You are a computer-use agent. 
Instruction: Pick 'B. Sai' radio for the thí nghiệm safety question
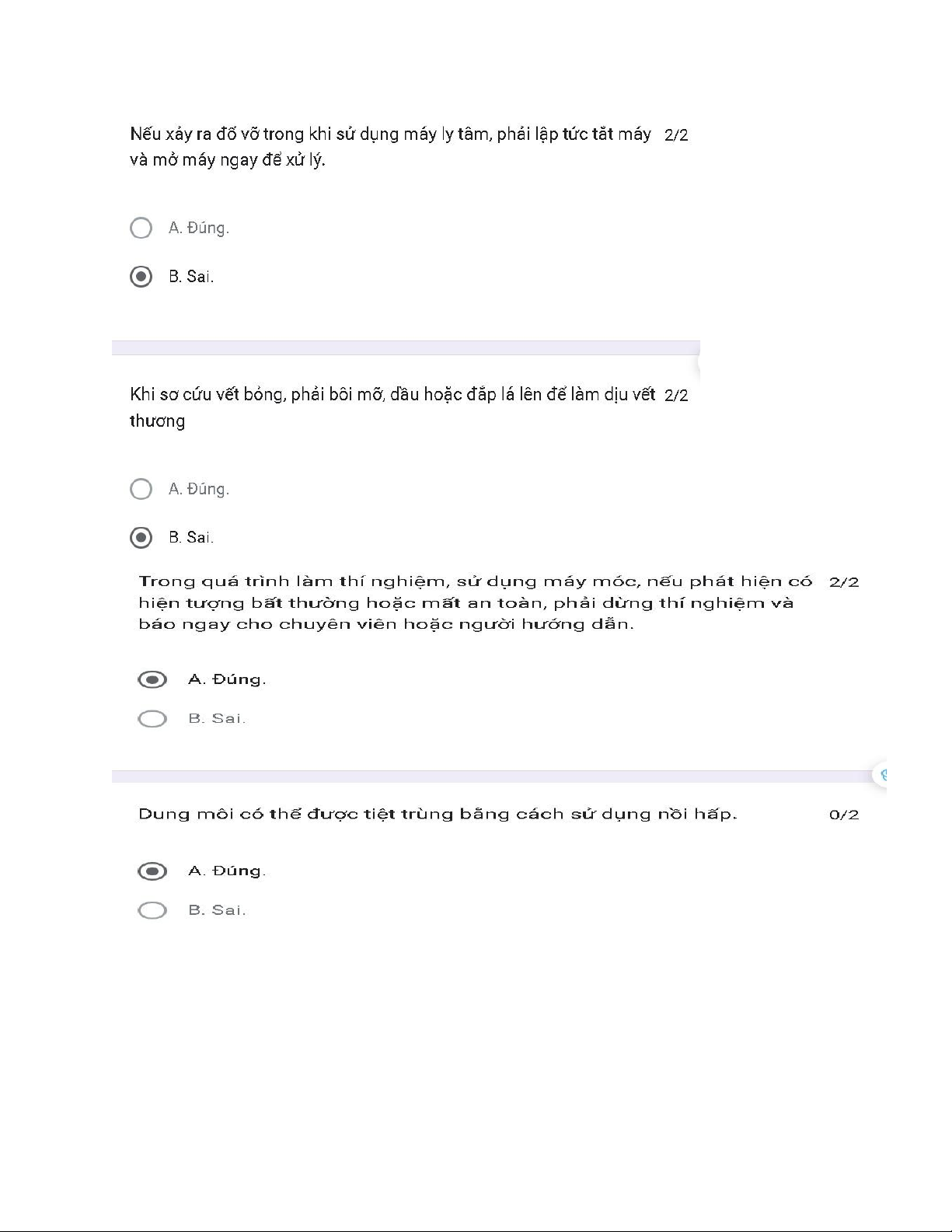pos(152,718)
